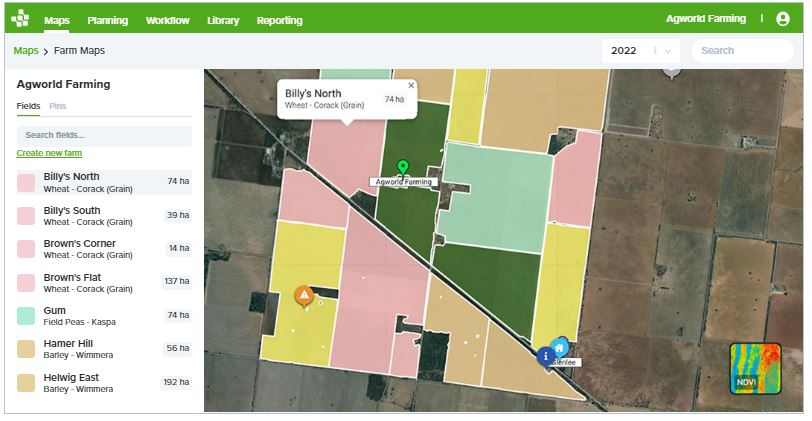812x421 pixels.
Task: Focus the top-right Search box
Action: [741, 51]
